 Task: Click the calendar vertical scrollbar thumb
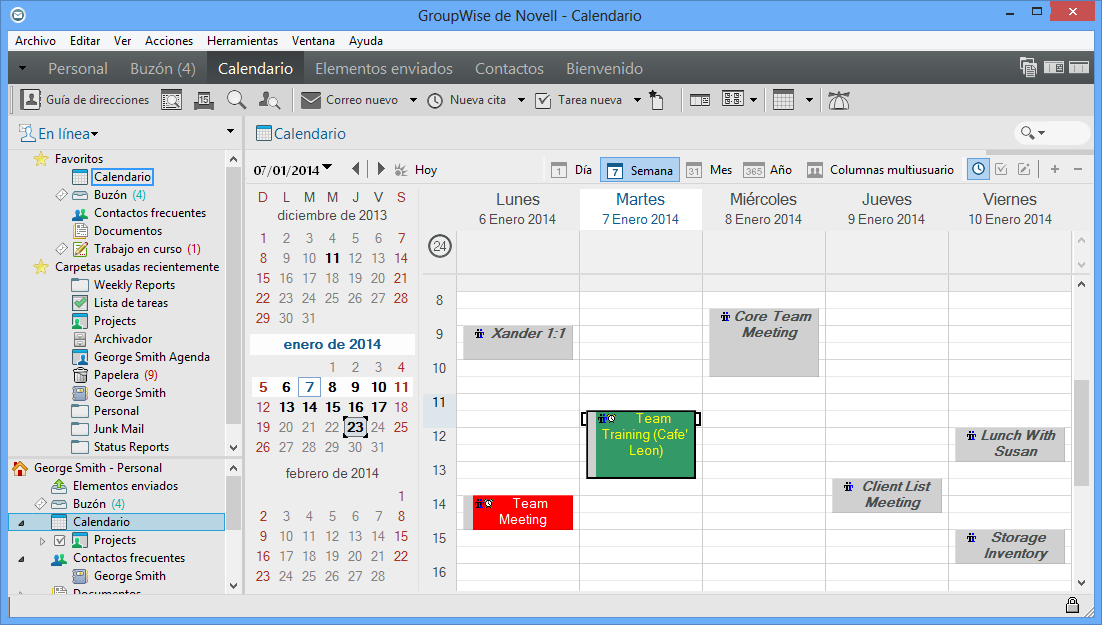pos(1081,432)
